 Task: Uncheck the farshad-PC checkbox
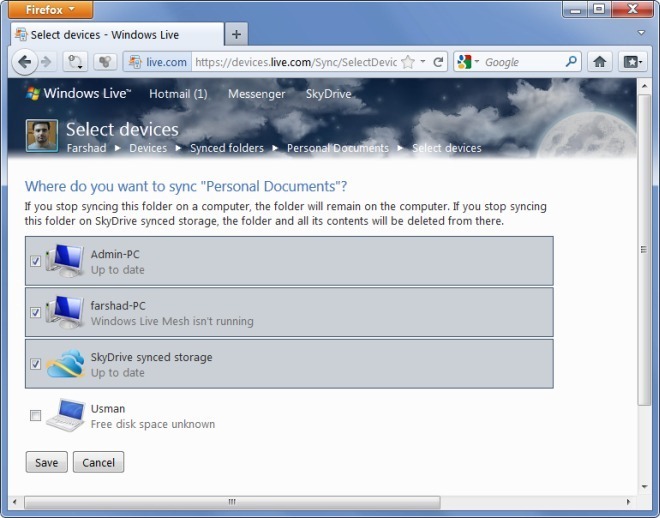pyautogui.click(x=35, y=312)
